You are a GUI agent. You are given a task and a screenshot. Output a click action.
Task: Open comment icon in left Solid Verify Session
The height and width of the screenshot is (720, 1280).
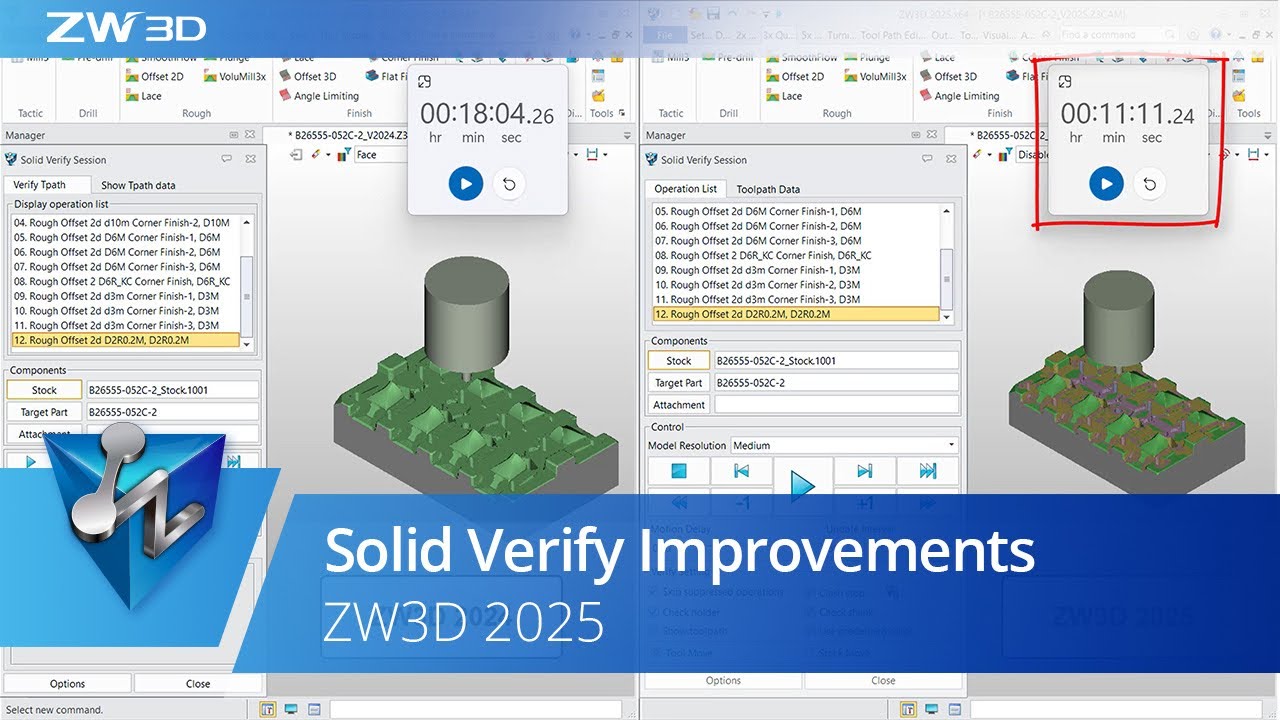pyautogui.click(x=227, y=158)
